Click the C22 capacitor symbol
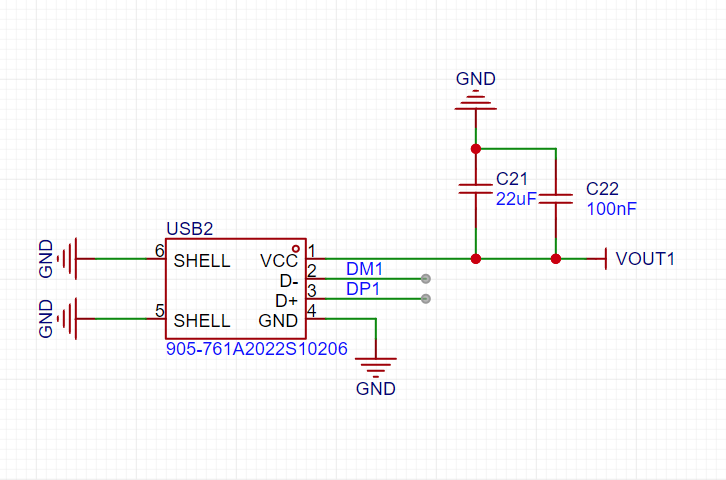 [556, 199]
